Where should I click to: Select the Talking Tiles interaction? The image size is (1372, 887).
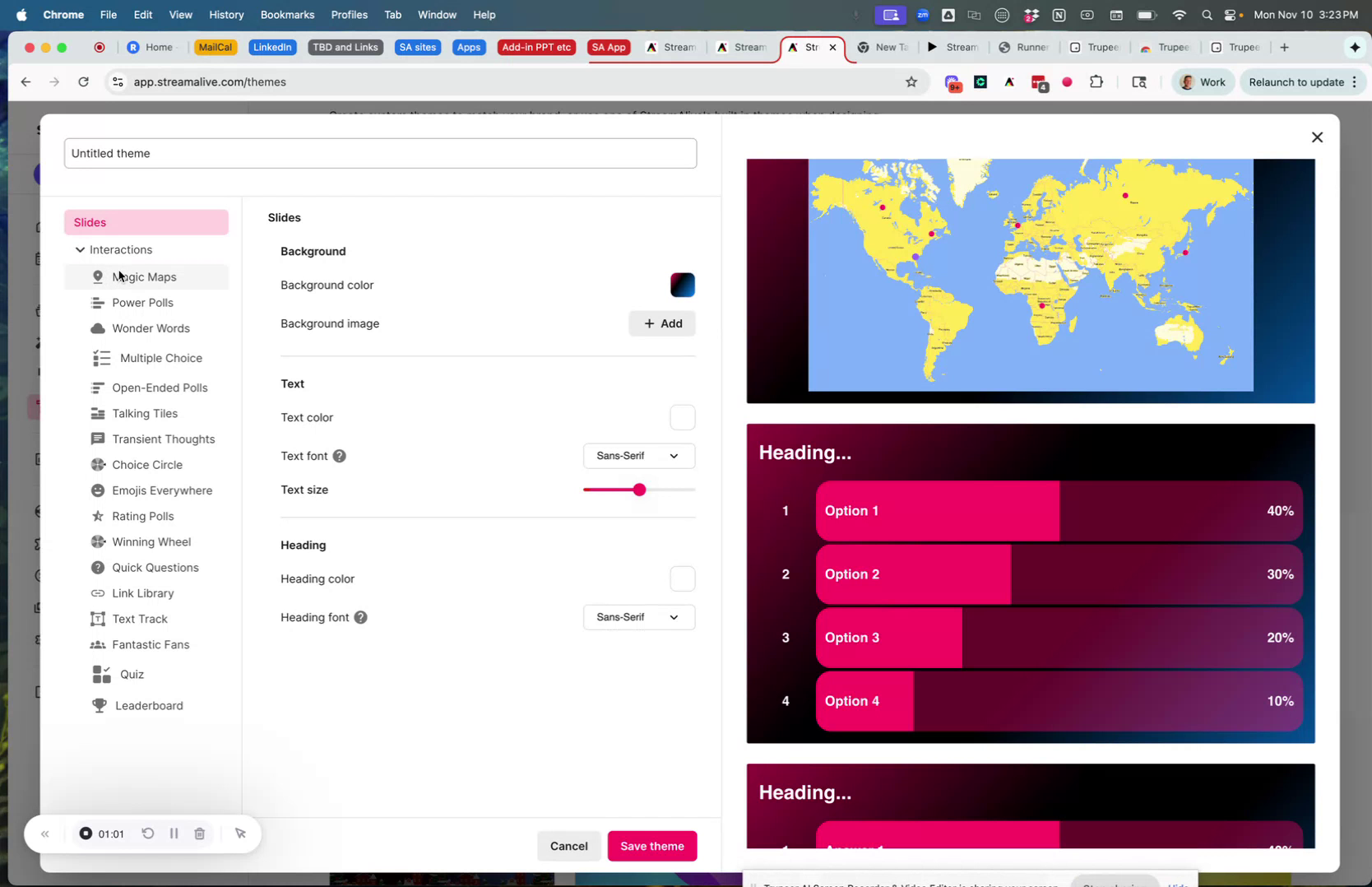145,413
